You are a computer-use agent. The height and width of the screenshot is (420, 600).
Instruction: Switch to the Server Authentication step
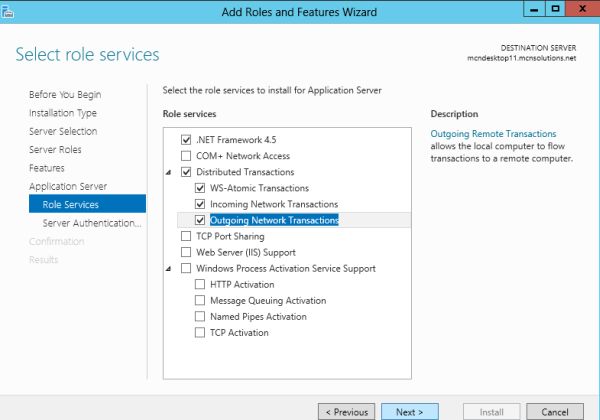pos(91,223)
